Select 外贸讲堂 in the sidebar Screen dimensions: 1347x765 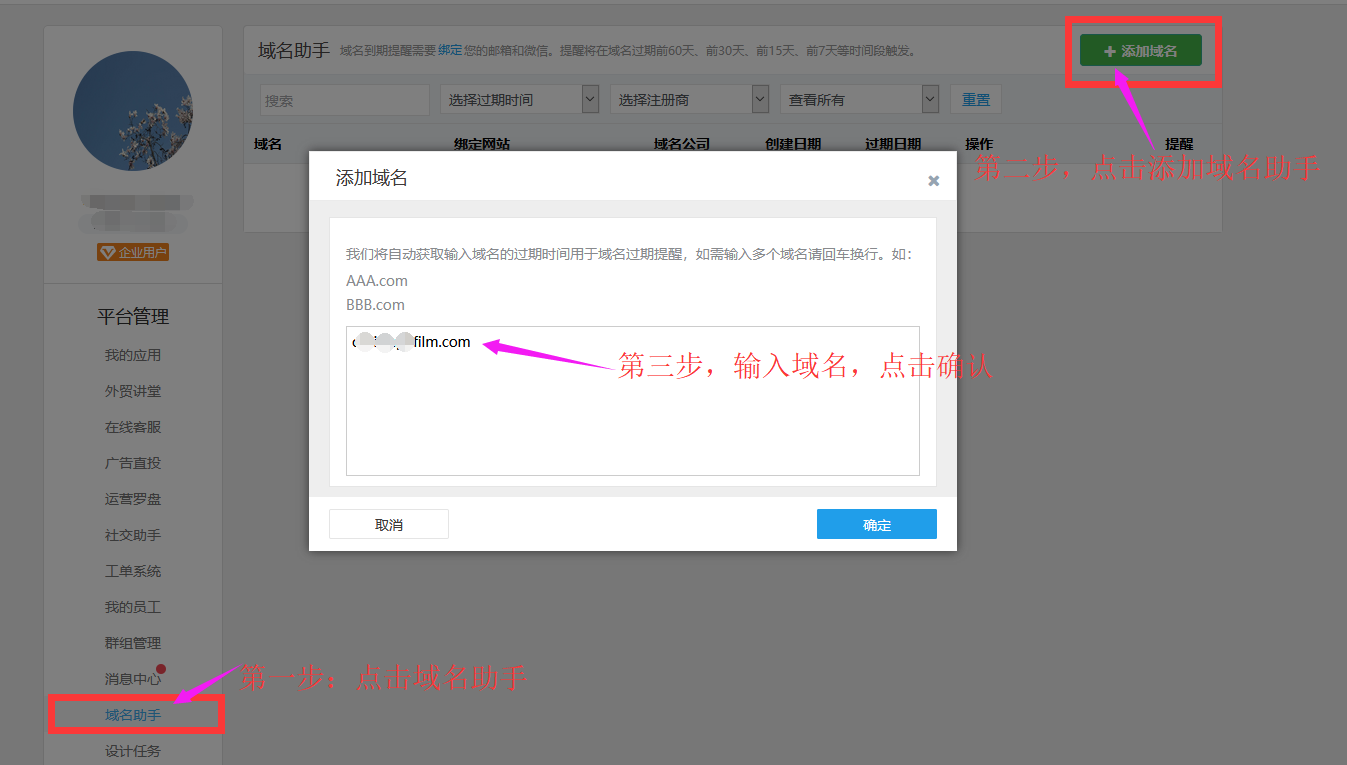click(x=133, y=391)
